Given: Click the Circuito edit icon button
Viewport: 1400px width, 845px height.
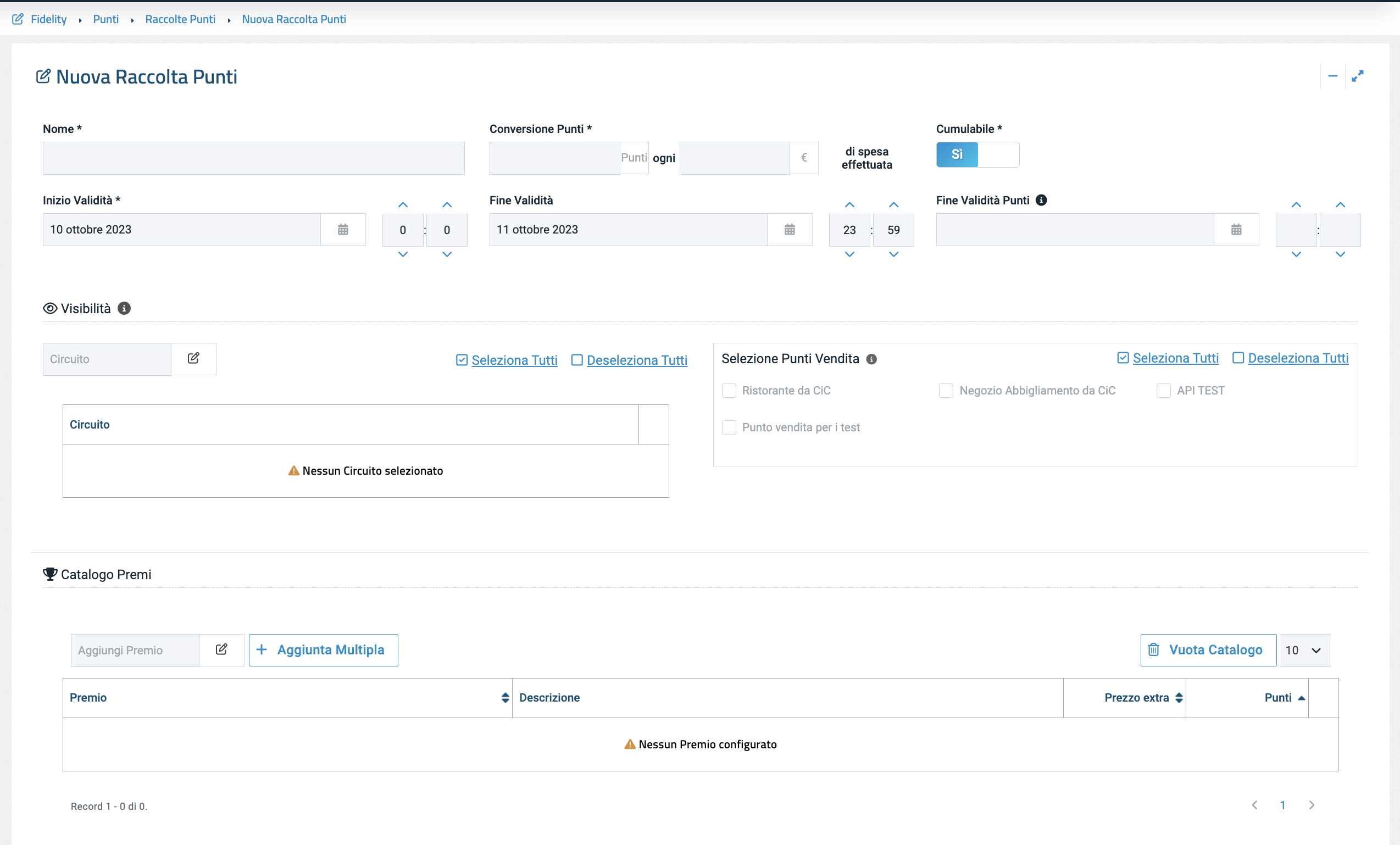Looking at the screenshot, I should pyautogui.click(x=193, y=359).
